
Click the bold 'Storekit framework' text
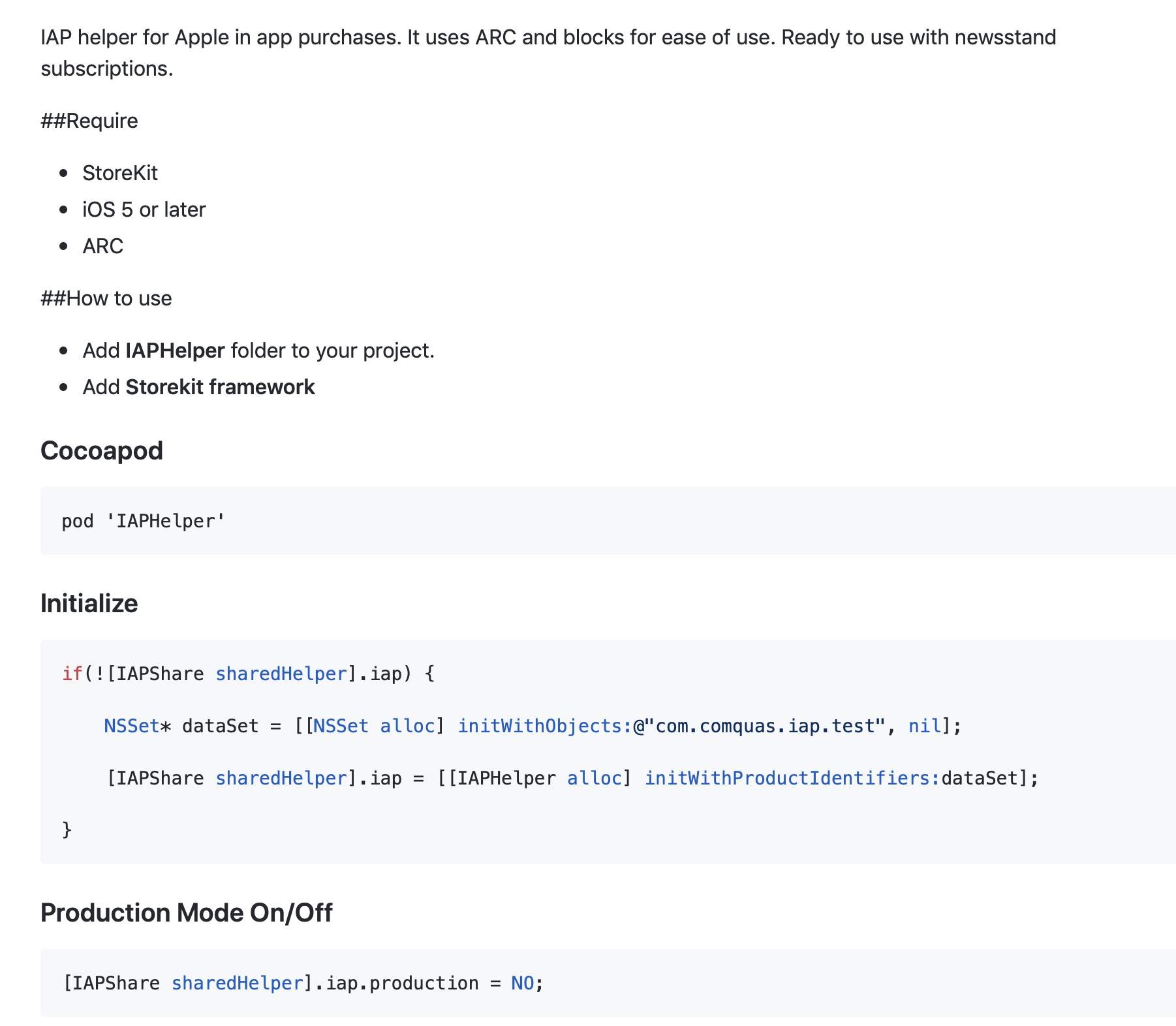[220, 387]
